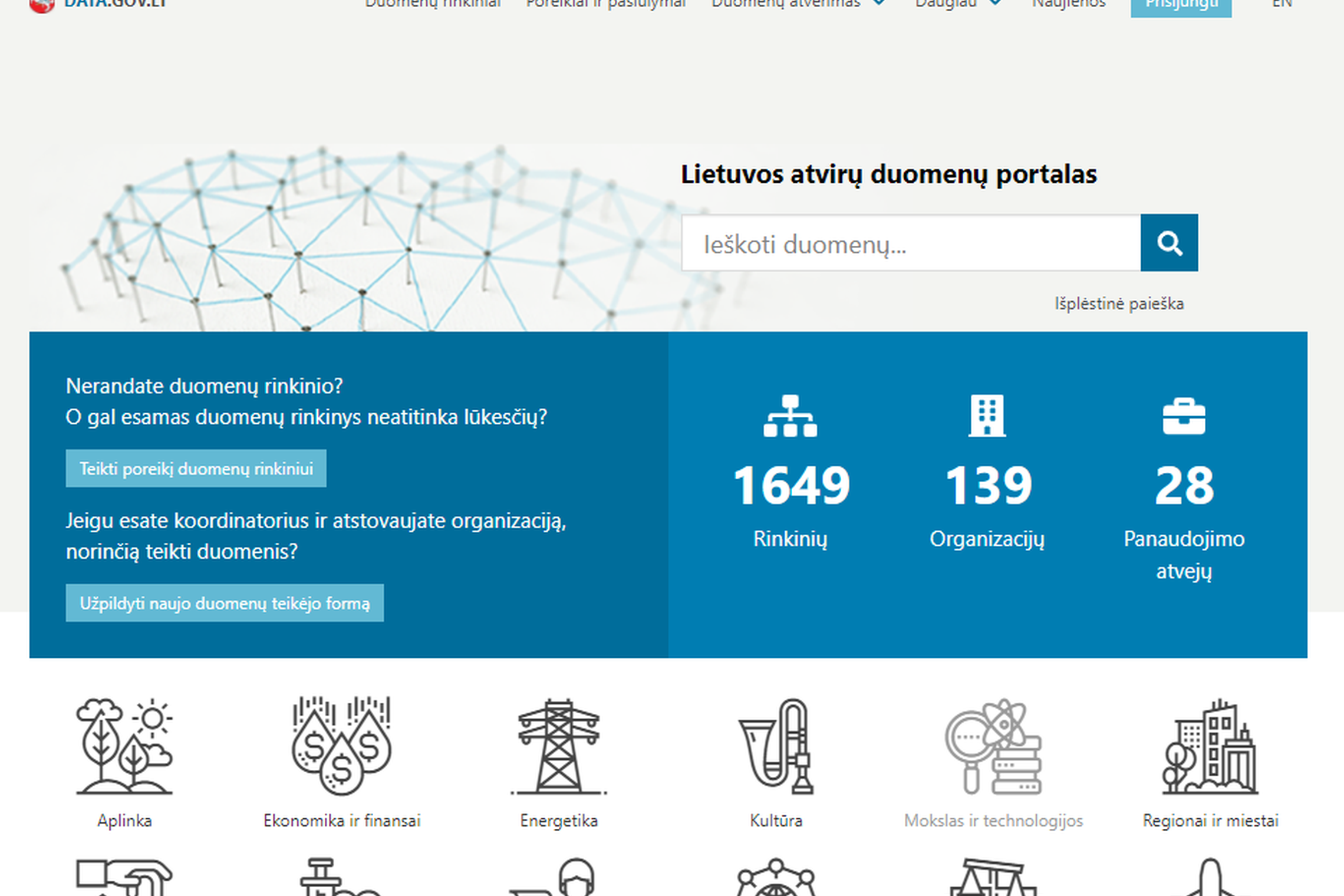The height and width of the screenshot is (896, 1344).
Task: Select the airplane category icon
Action: [x=1210, y=877]
